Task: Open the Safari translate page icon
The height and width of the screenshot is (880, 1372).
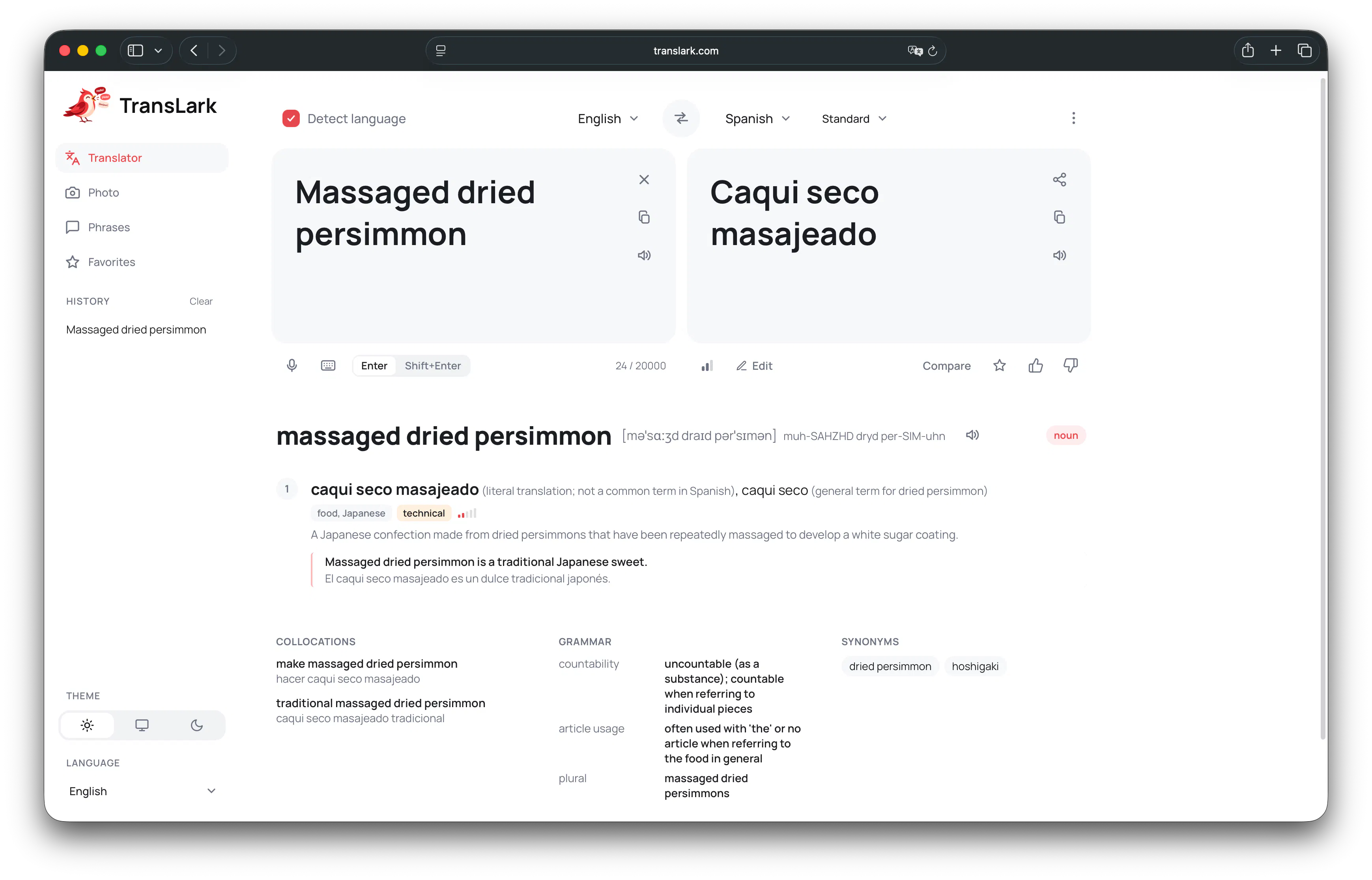Action: coord(914,51)
